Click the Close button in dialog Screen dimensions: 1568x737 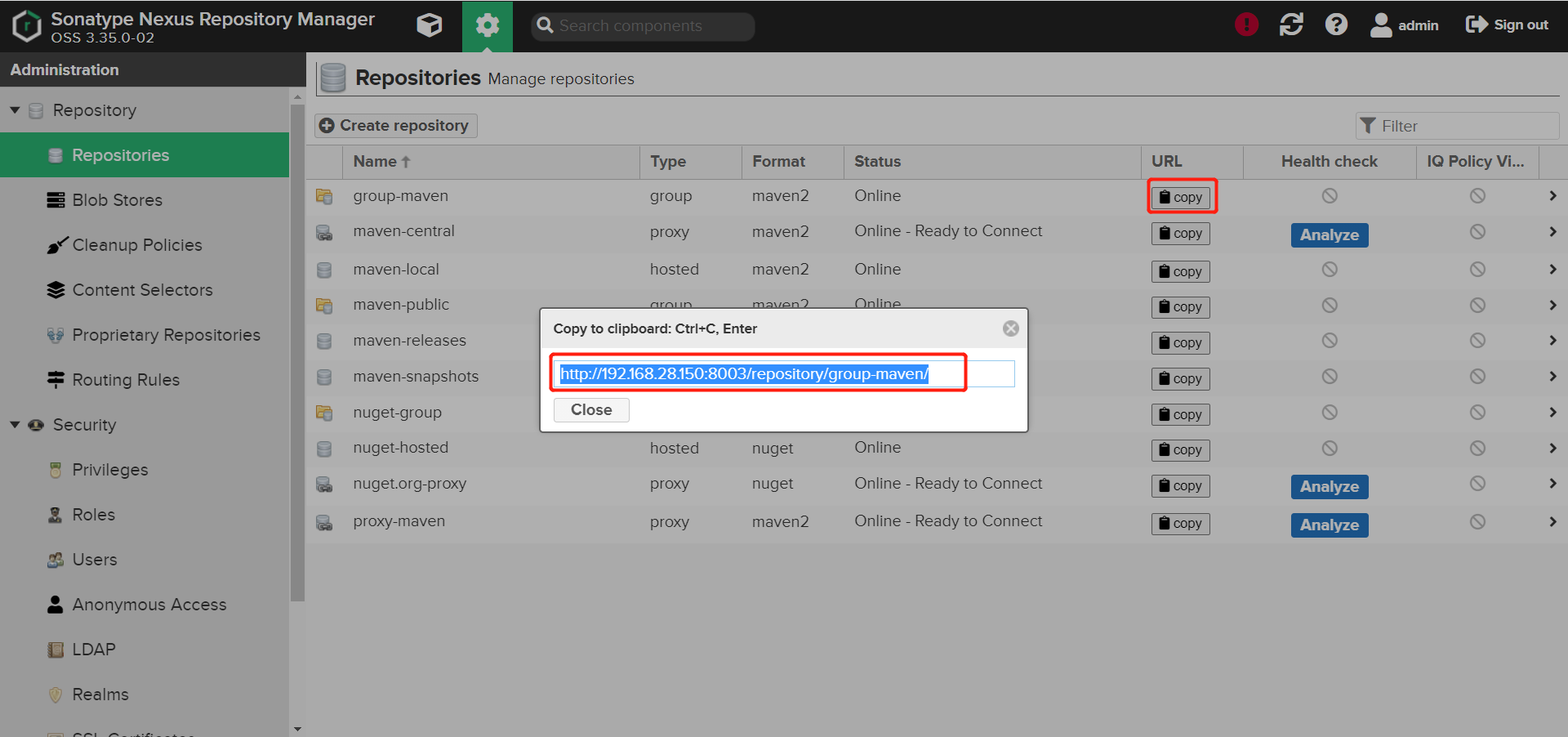[x=591, y=410]
